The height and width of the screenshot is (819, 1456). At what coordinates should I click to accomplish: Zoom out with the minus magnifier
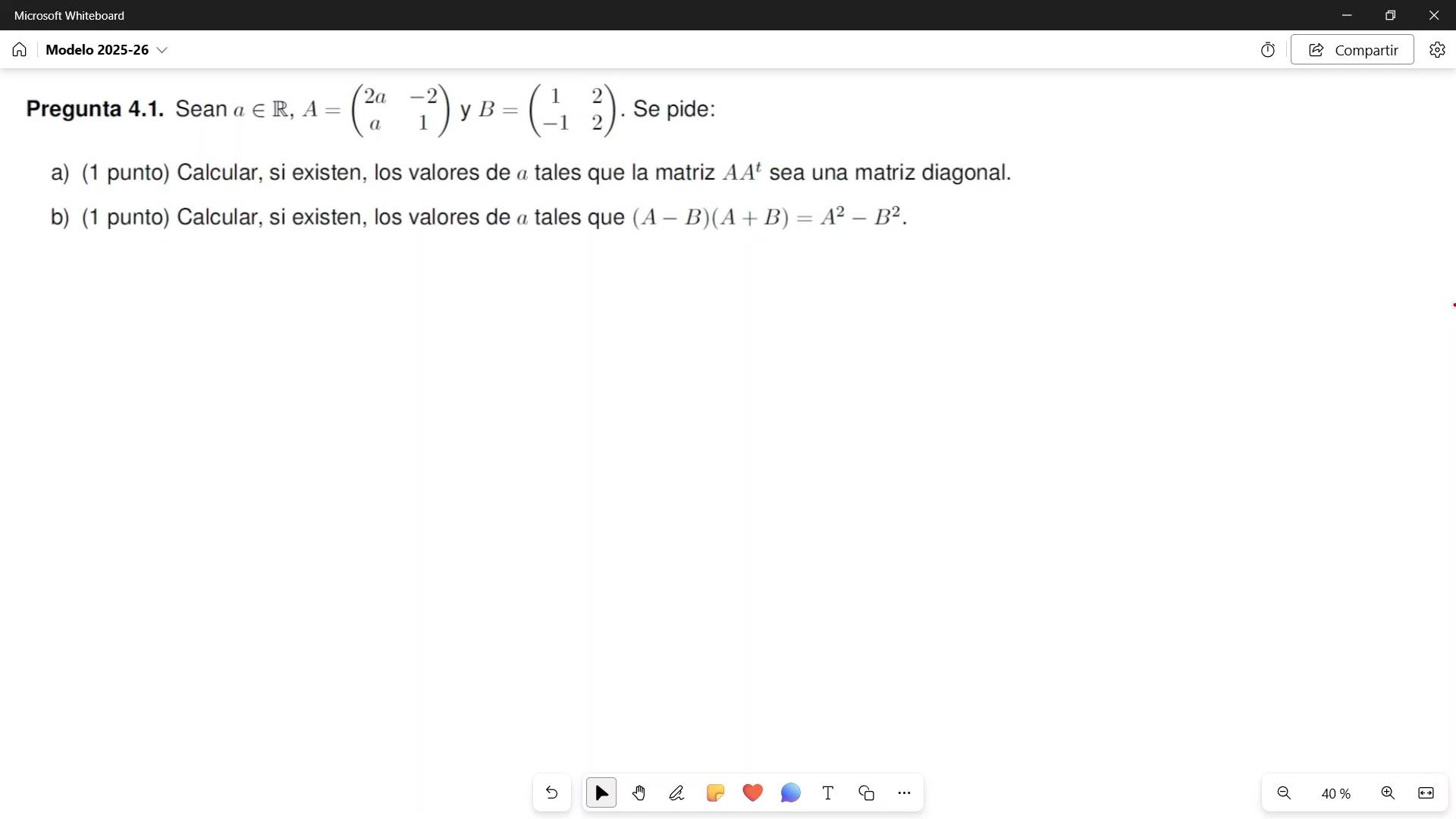tap(1284, 793)
